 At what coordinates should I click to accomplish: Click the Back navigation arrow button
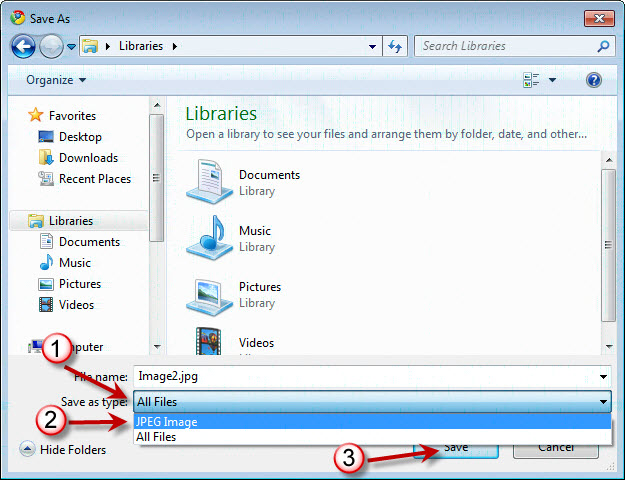tap(23, 46)
